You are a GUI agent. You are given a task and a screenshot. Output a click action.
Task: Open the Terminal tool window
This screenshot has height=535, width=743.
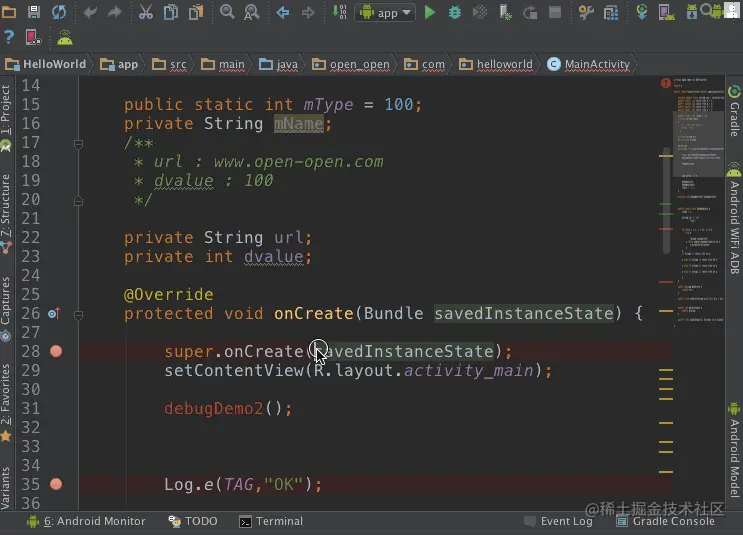(271, 521)
